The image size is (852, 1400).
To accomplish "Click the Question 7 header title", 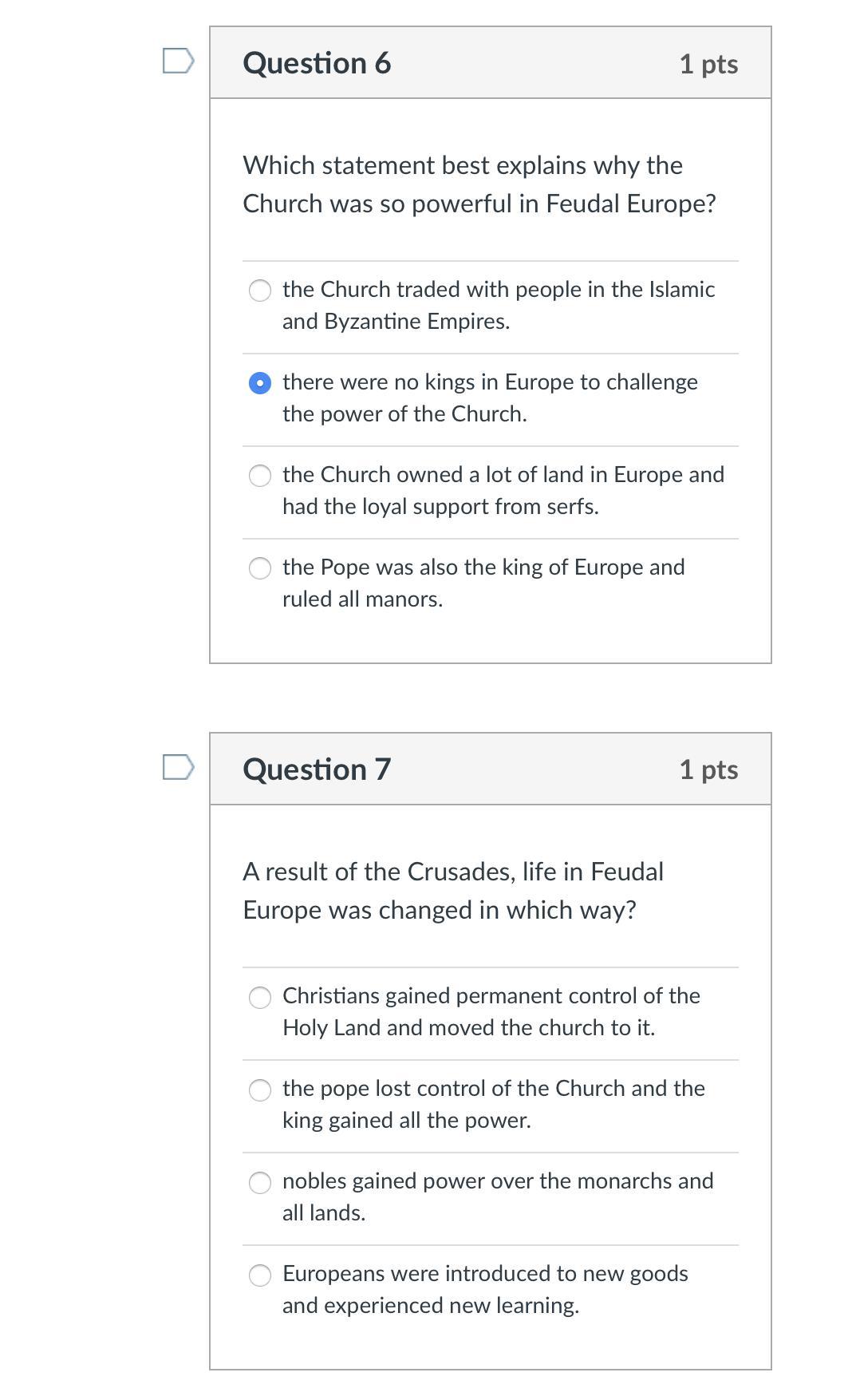I will pyautogui.click(x=317, y=769).
